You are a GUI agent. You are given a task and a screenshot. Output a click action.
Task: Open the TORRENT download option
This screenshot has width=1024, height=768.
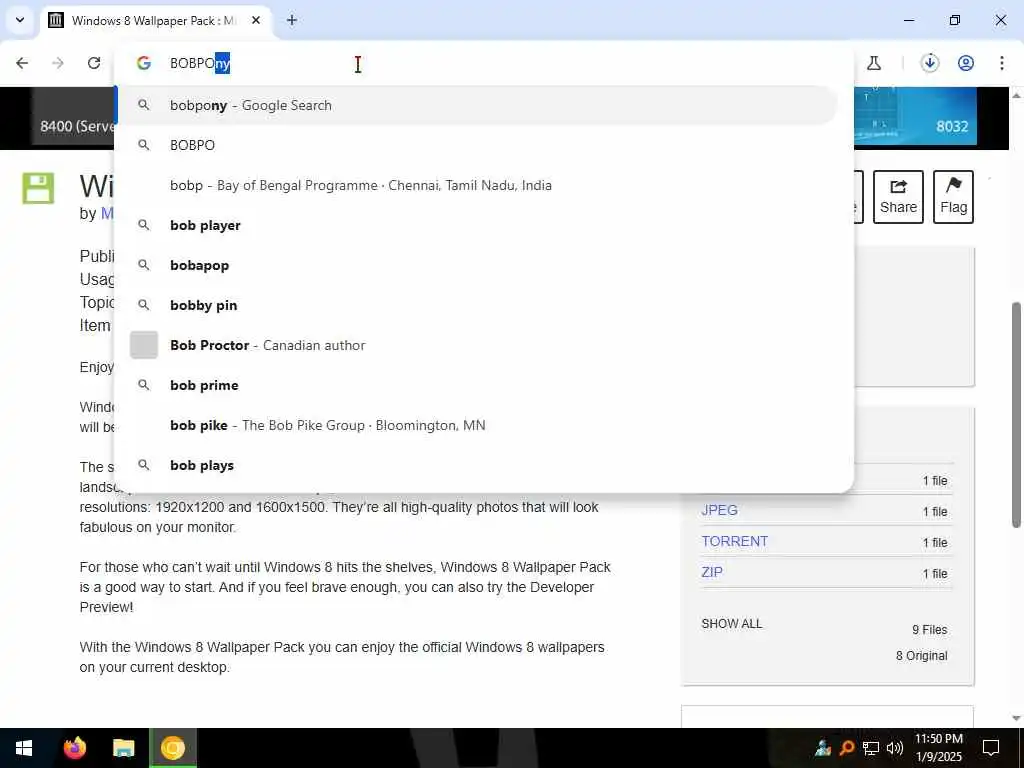coord(735,541)
